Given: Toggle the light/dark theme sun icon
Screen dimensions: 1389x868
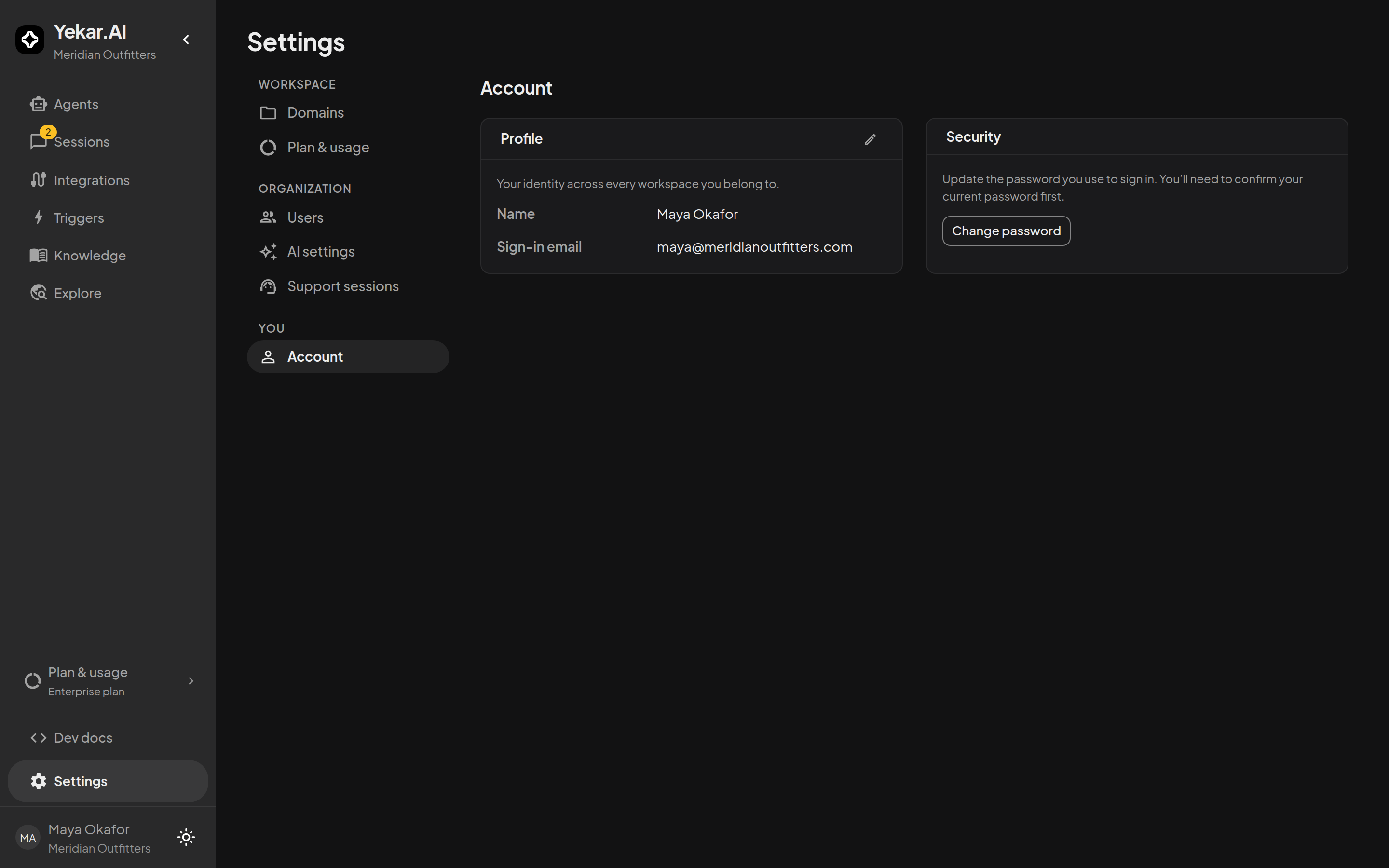Looking at the screenshot, I should click(x=186, y=837).
